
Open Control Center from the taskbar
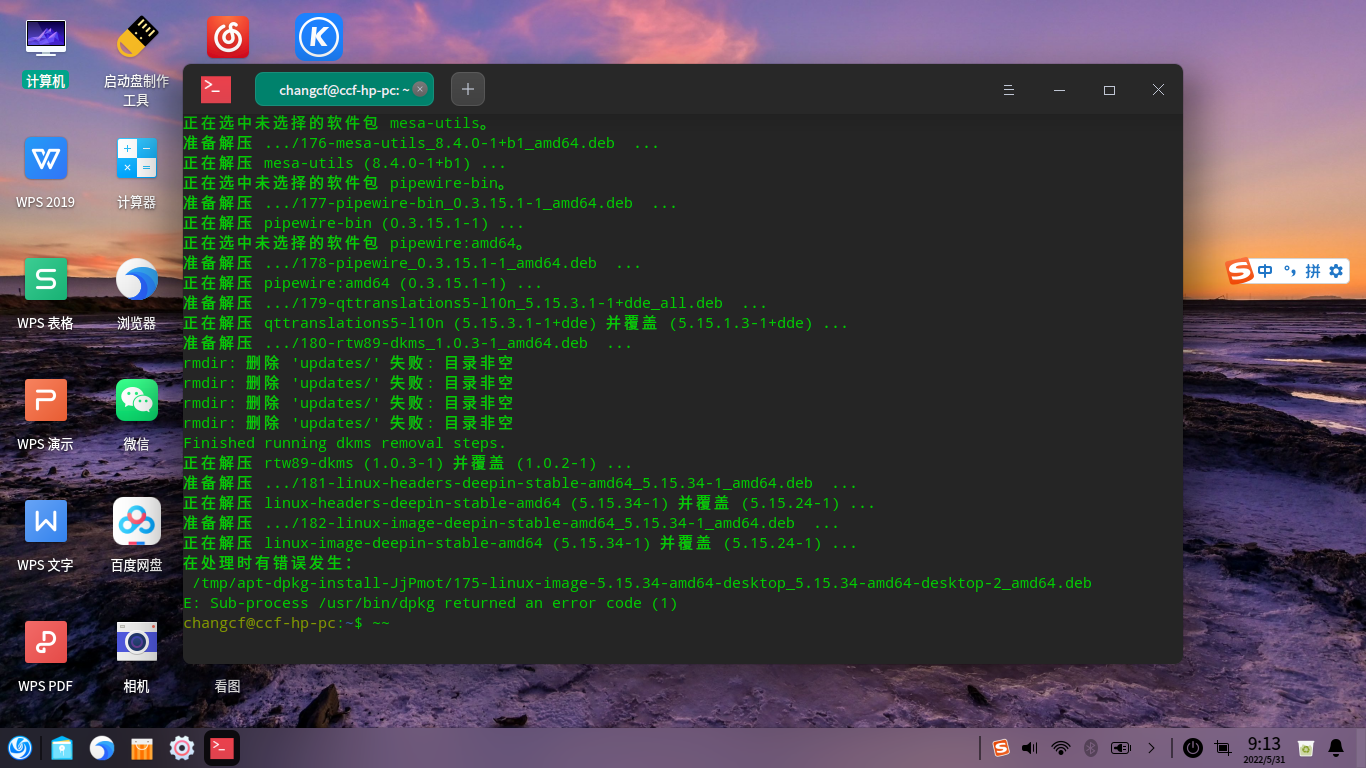click(181, 747)
